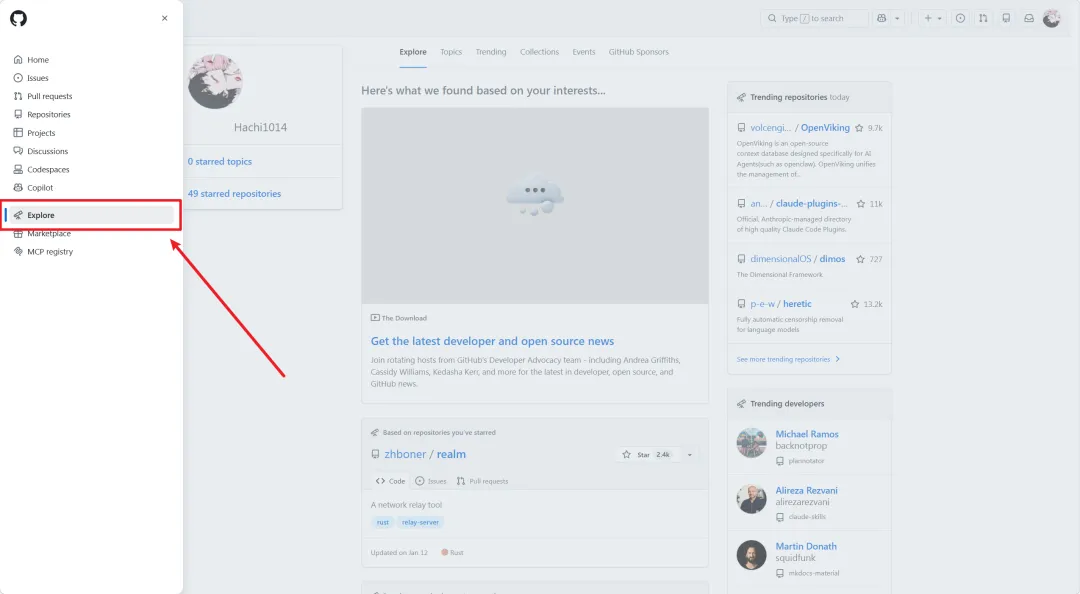This screenshot has height=594, width=1080.
Task: Expand the dropdown next to the realm Star button
Action: 689,455
